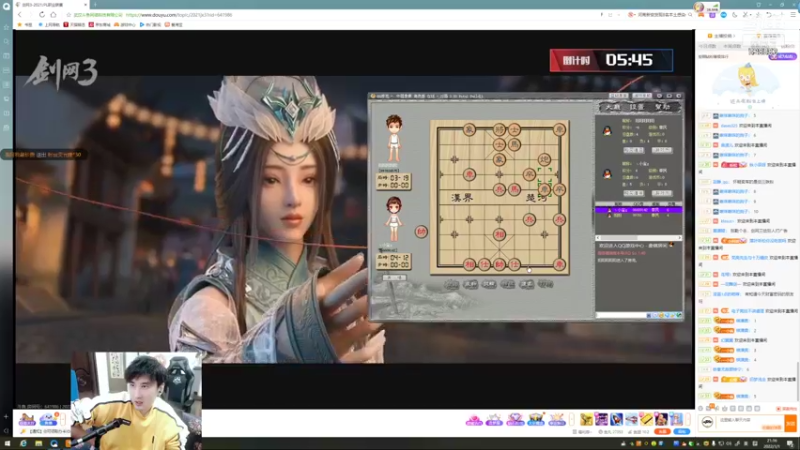This screenshot has height=450, width=800.
Task: Open browser main menu hamburger icon
Action: (x=792, y=15)
